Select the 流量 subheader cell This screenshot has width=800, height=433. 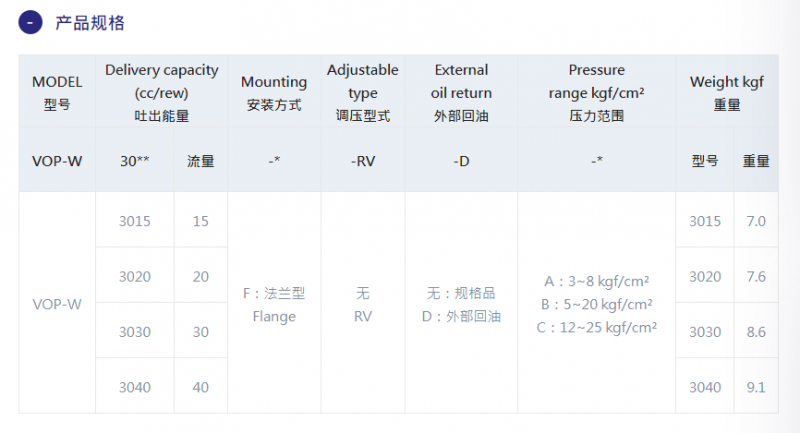click(x=201, y=161)
